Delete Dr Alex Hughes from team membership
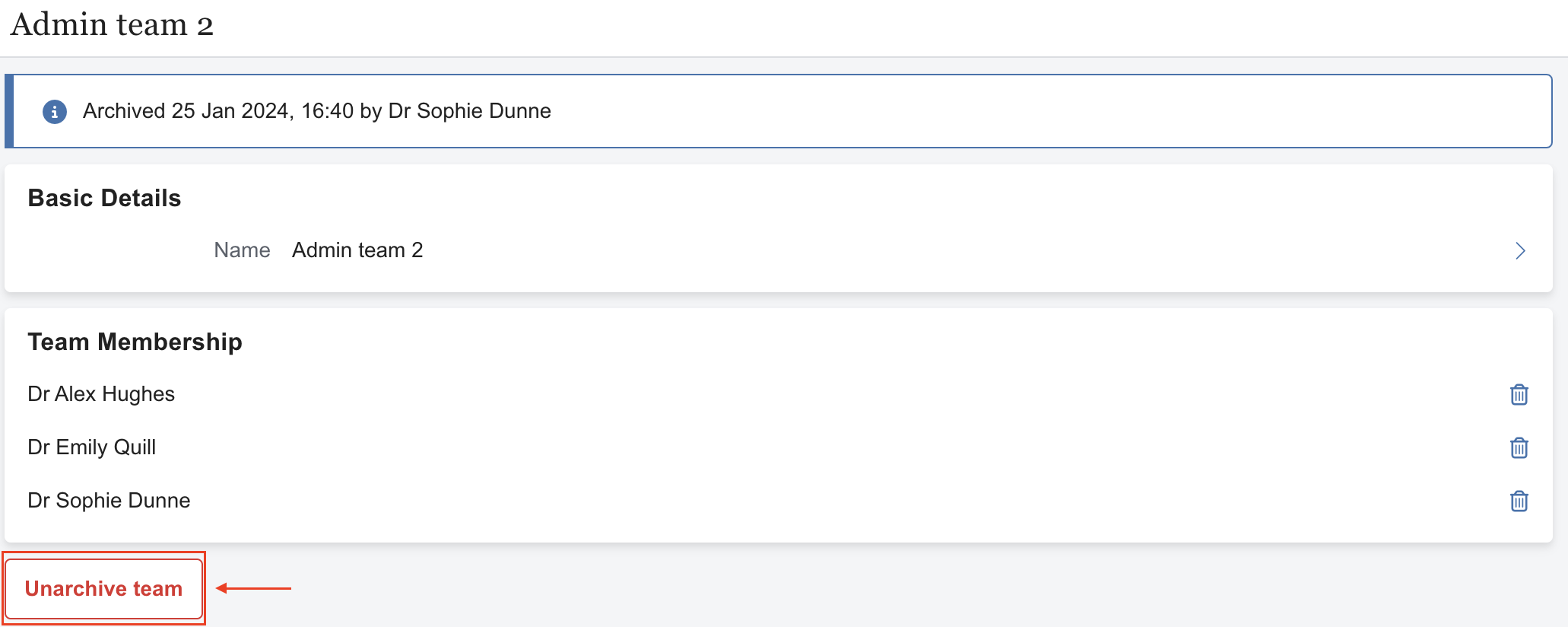Screen dimensions: 1568x627 1519,394
